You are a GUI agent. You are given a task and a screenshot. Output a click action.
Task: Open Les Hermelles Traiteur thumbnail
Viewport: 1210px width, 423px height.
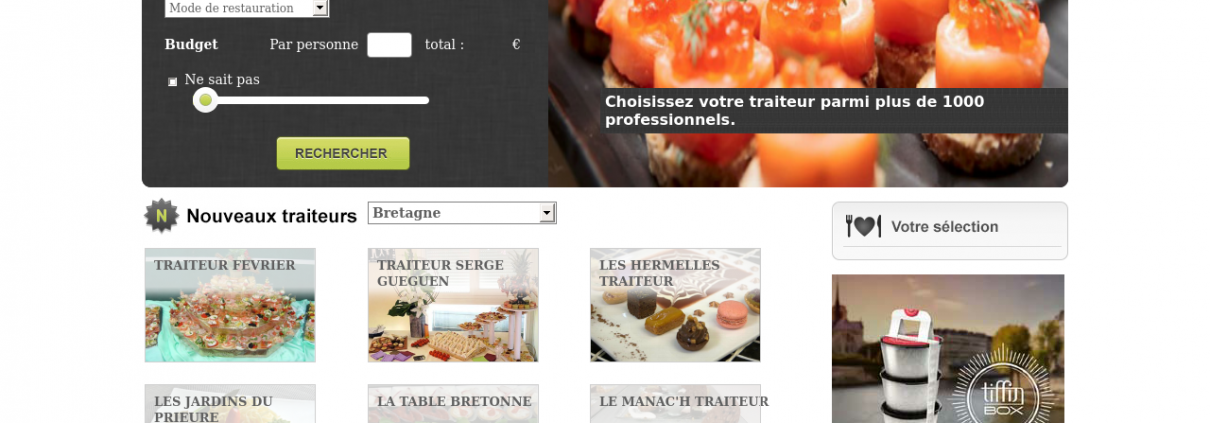click(675, 305)
